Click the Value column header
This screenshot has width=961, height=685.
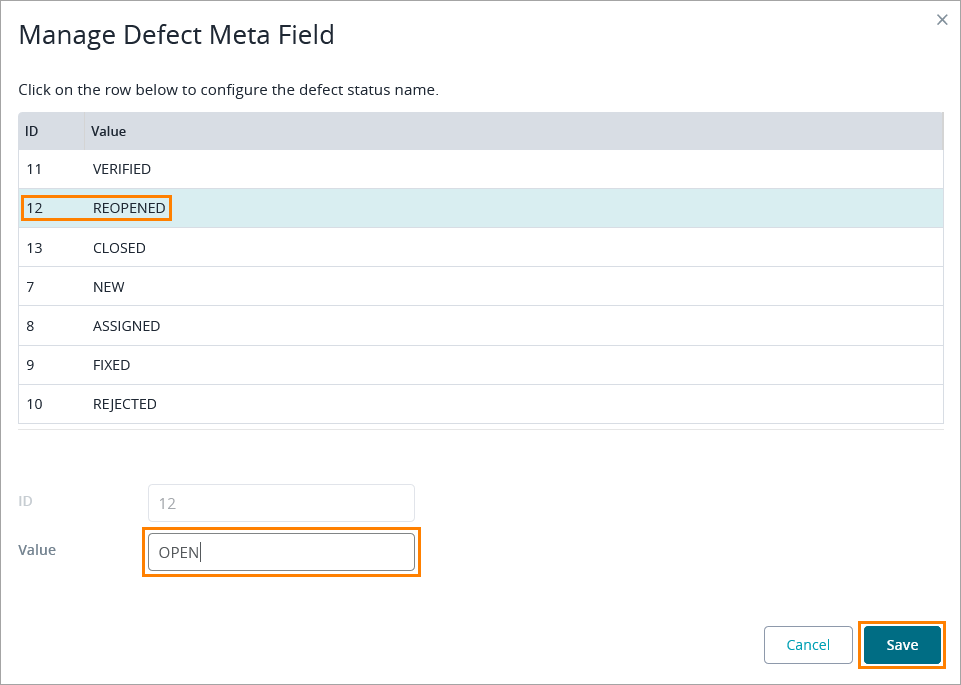click(x=109, y=131)
